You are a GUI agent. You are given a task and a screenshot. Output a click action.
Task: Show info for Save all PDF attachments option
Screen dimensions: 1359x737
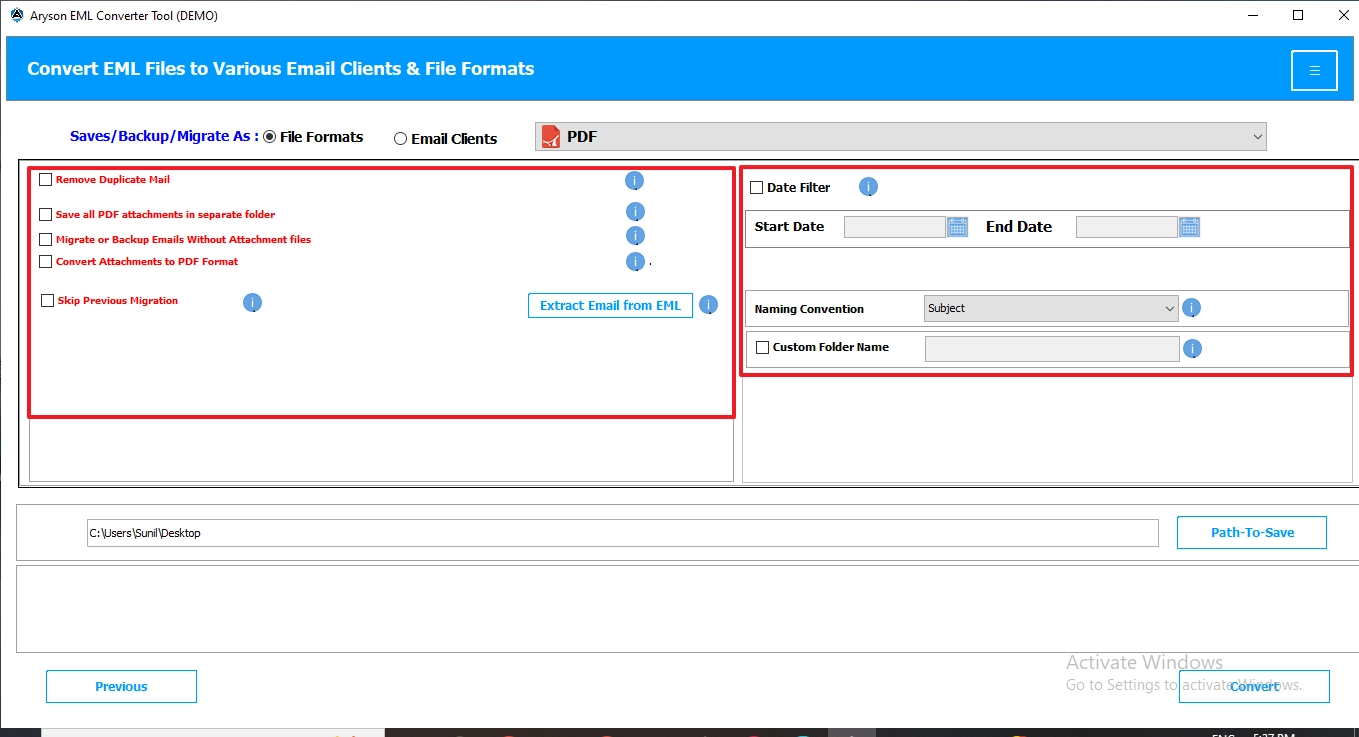click(x=635, y=212)
